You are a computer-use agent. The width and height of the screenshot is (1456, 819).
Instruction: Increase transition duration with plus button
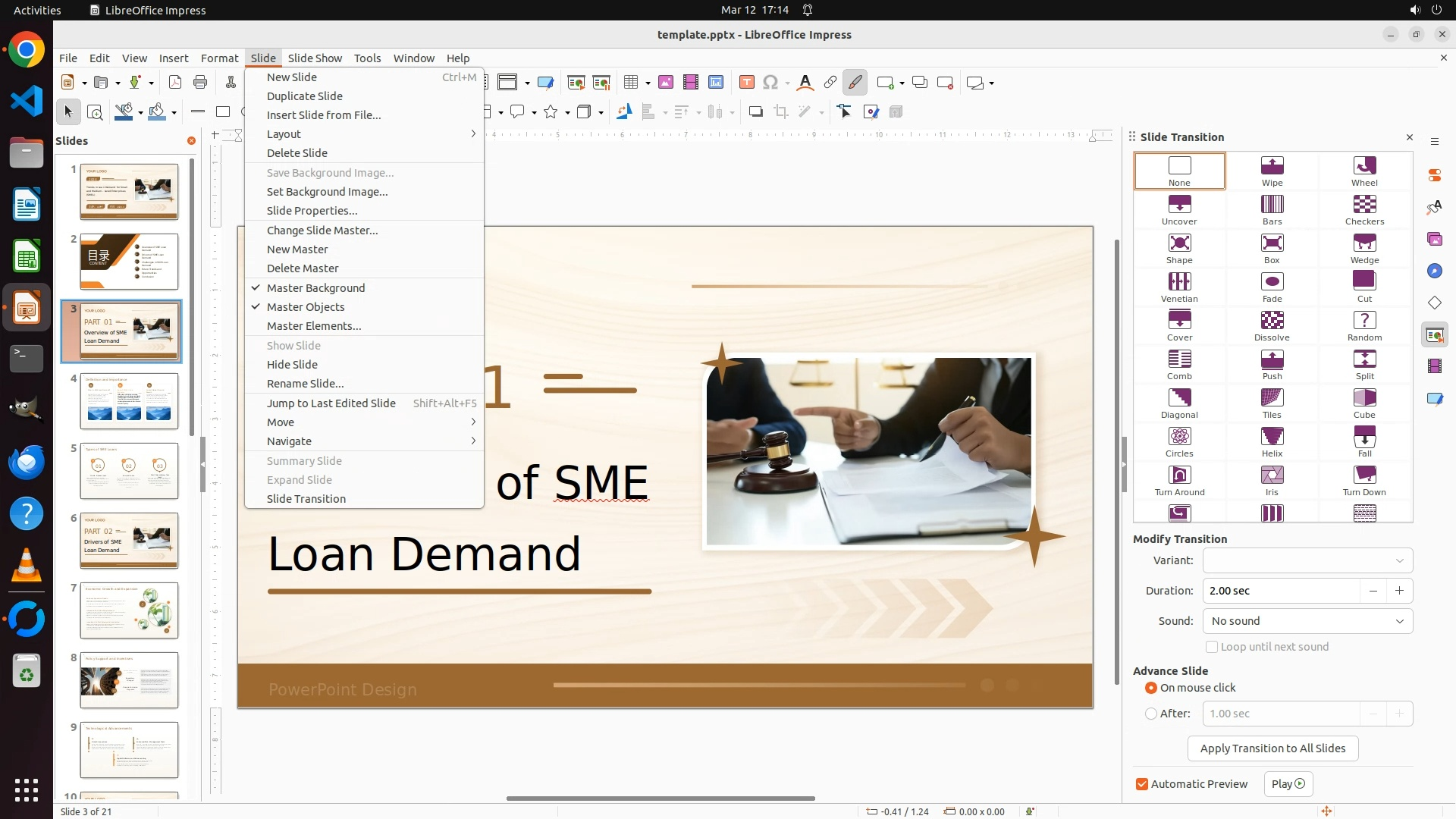click(x=1399, y=591)
